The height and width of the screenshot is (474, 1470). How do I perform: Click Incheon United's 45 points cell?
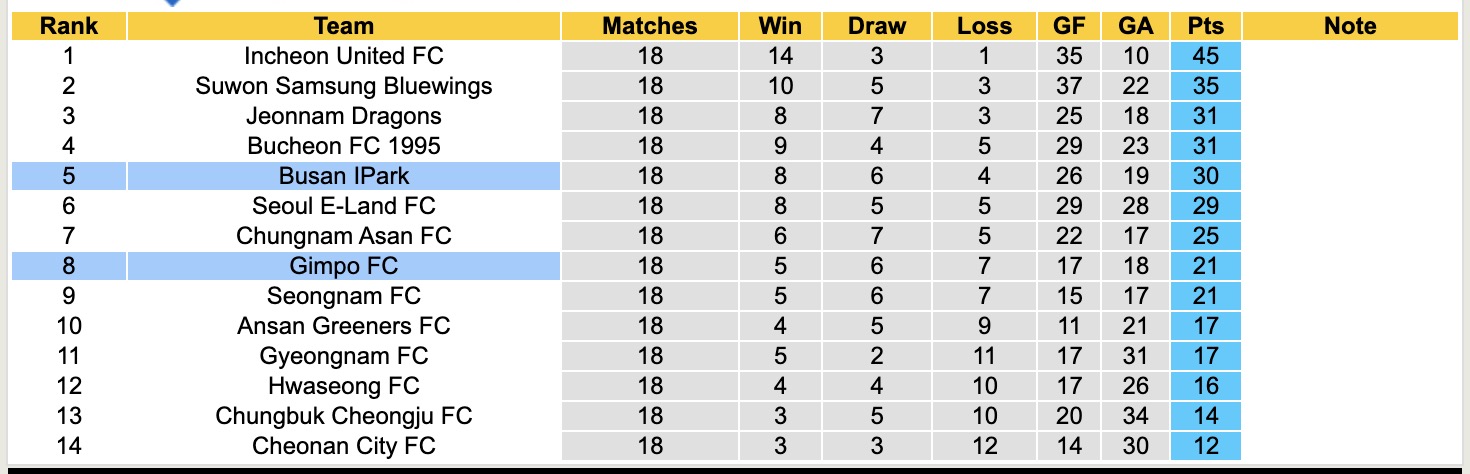coord(1206,56)
